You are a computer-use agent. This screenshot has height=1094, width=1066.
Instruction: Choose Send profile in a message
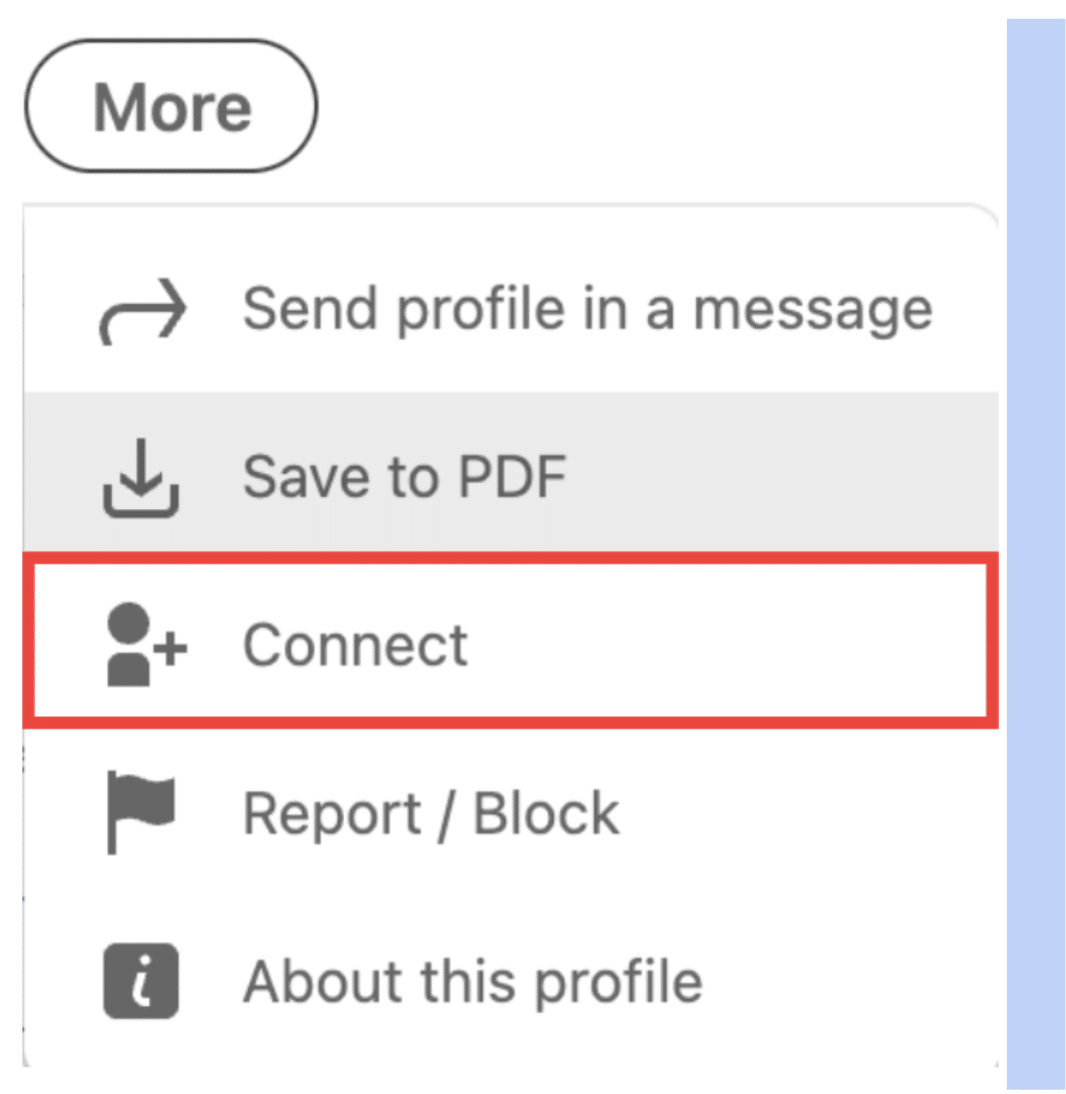[500, 305]
